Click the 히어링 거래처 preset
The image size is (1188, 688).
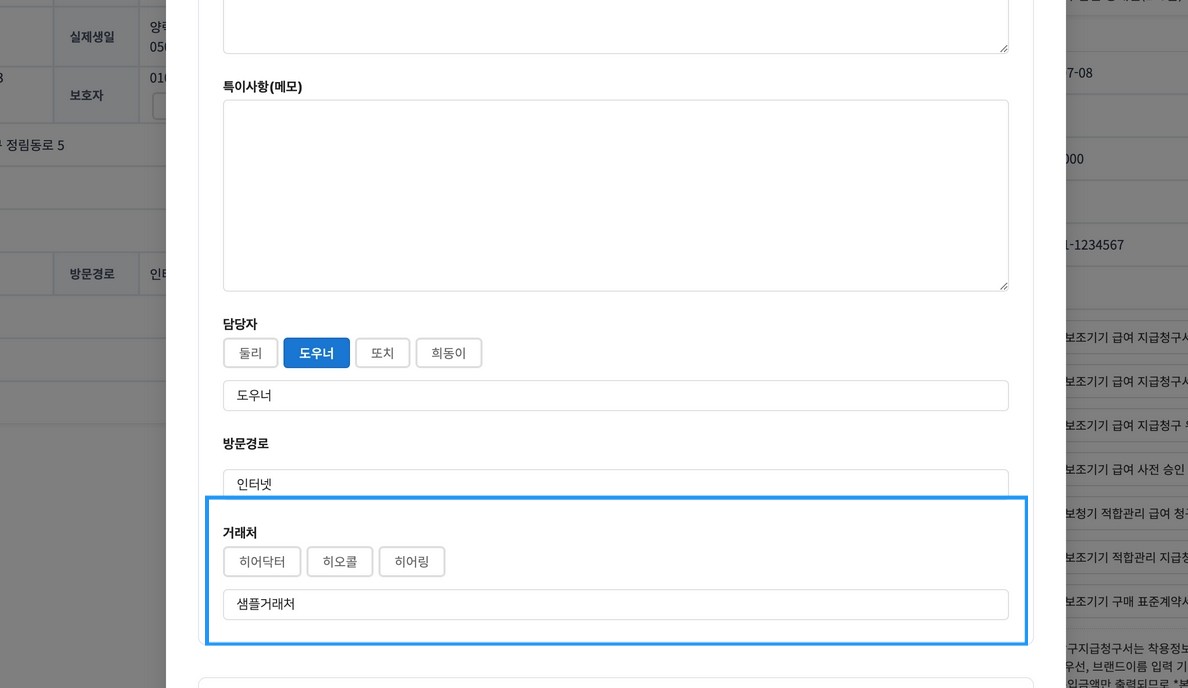pos(411,562)
